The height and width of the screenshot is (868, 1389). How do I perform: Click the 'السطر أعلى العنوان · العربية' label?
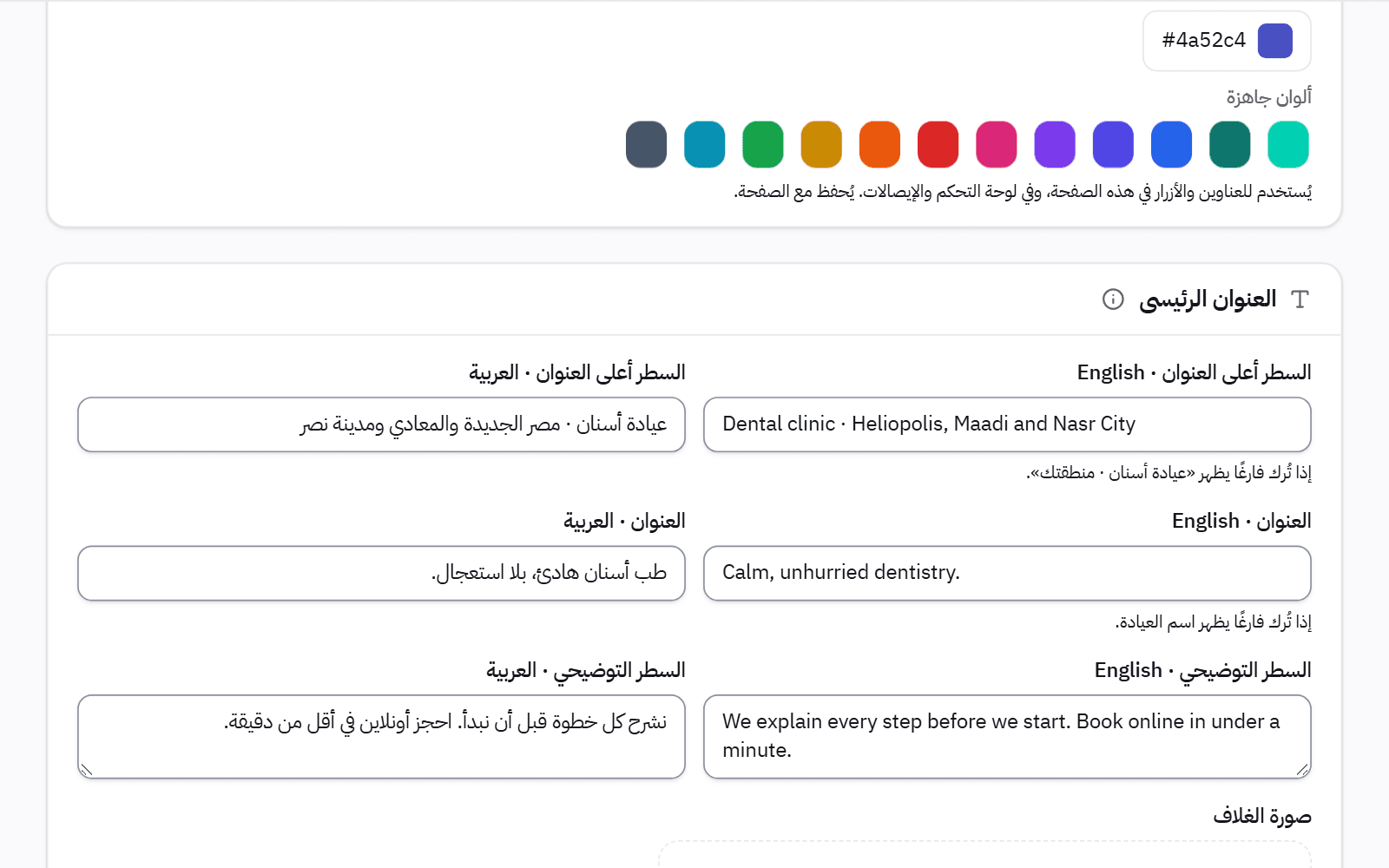pyautogui.click(x=577, y=372)
